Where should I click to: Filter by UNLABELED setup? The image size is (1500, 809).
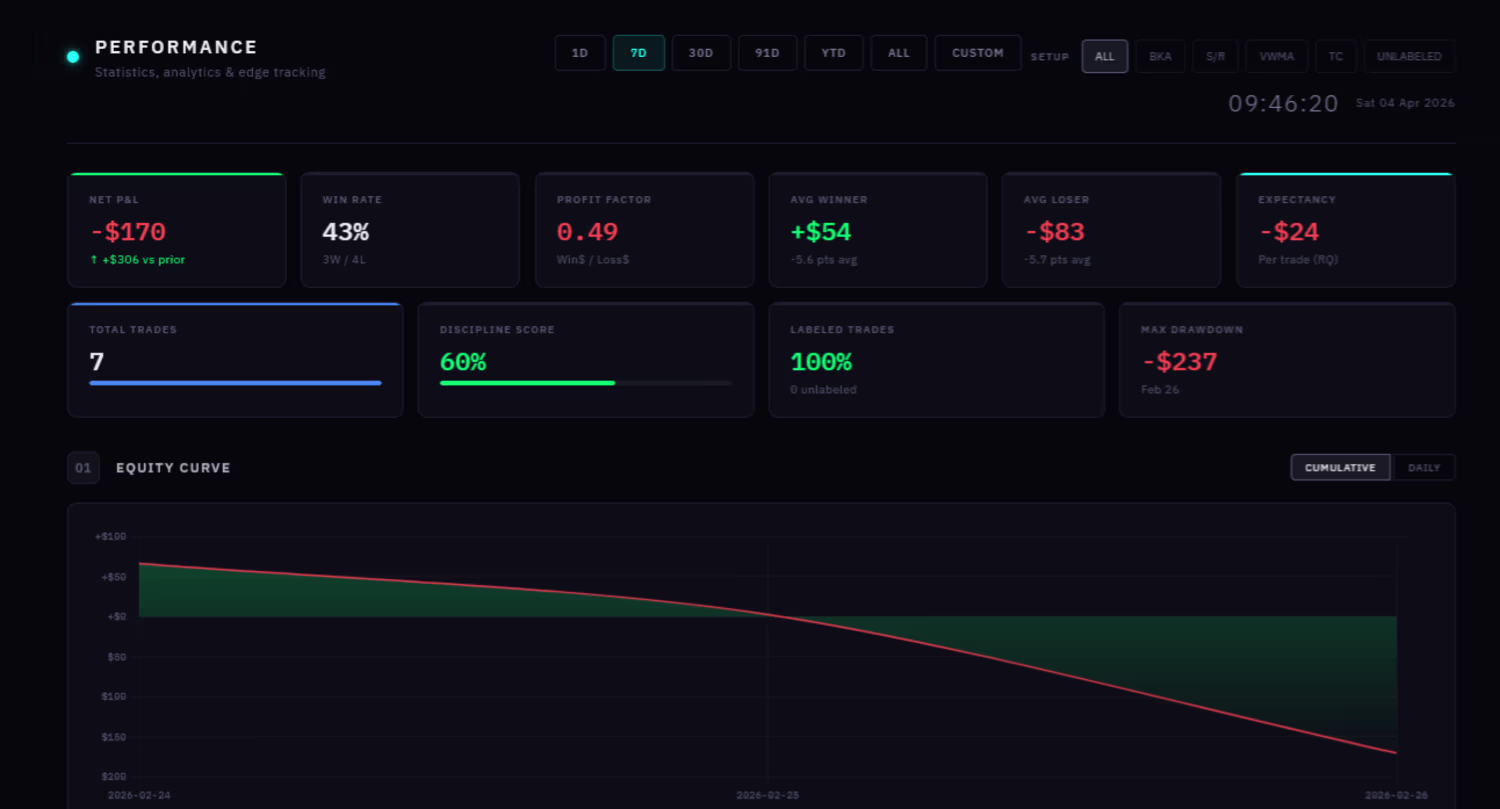[1409, 57]
